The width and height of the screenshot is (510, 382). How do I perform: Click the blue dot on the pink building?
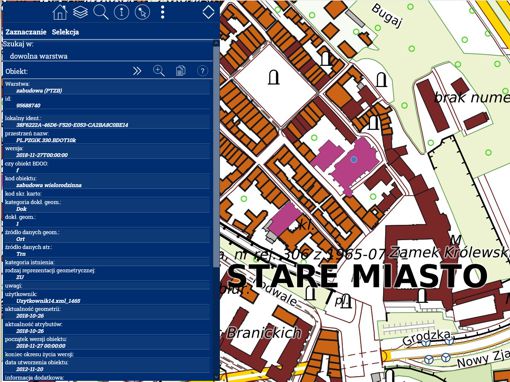354,160
